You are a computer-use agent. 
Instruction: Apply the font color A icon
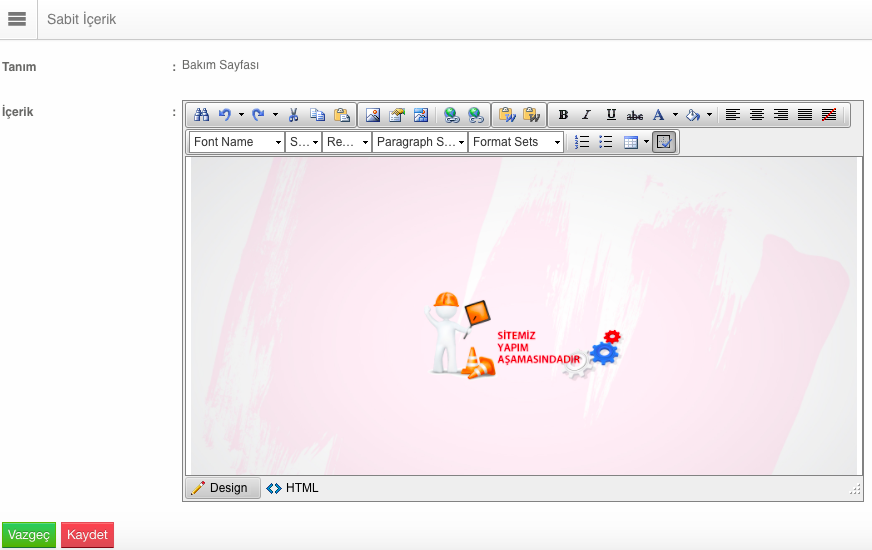click(x=659, y=115)
